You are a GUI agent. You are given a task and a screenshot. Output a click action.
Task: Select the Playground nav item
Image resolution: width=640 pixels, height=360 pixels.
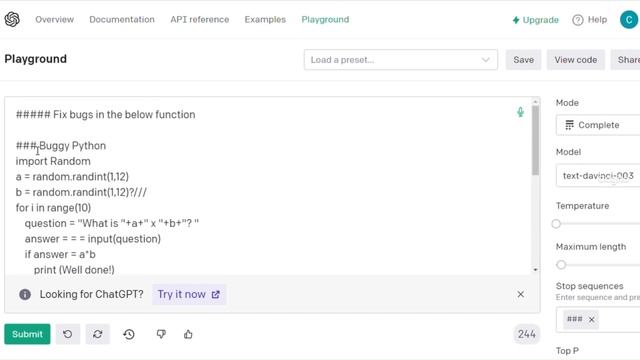pos(325,20)
